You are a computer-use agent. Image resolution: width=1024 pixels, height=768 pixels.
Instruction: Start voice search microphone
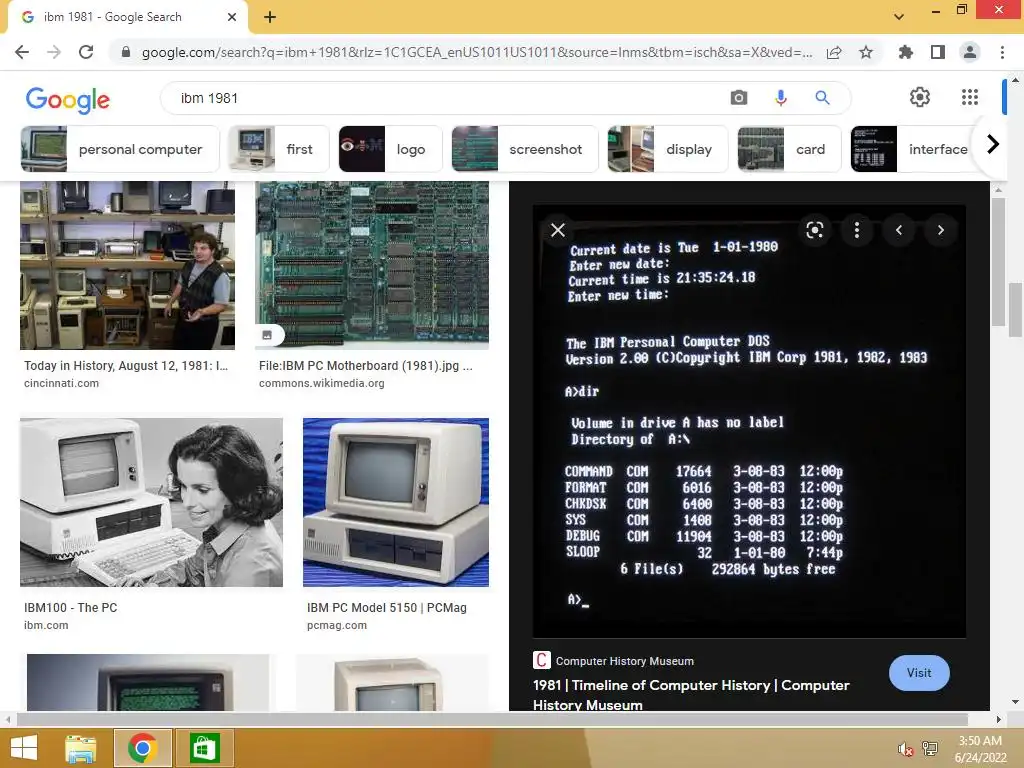coord(780,98)
